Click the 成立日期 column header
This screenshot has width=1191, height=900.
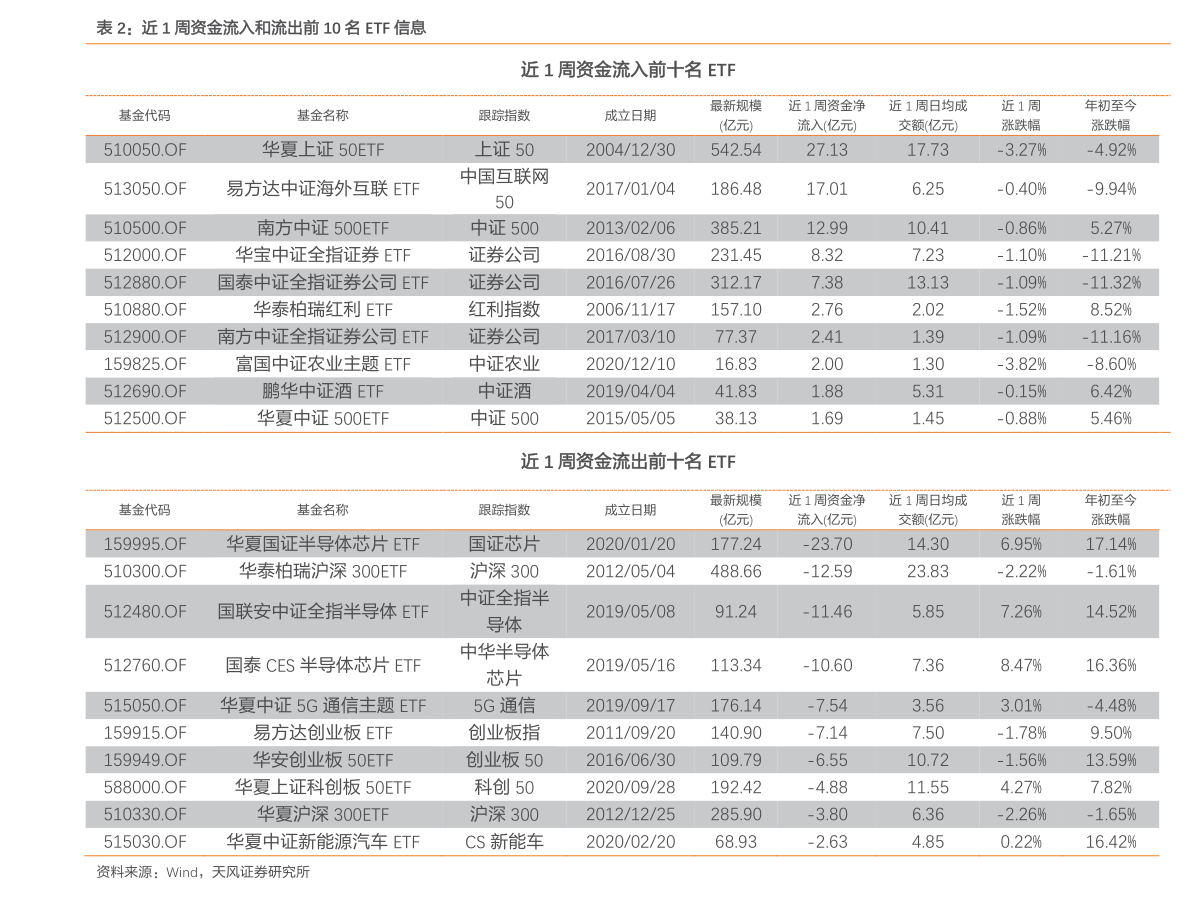(630, 114)
